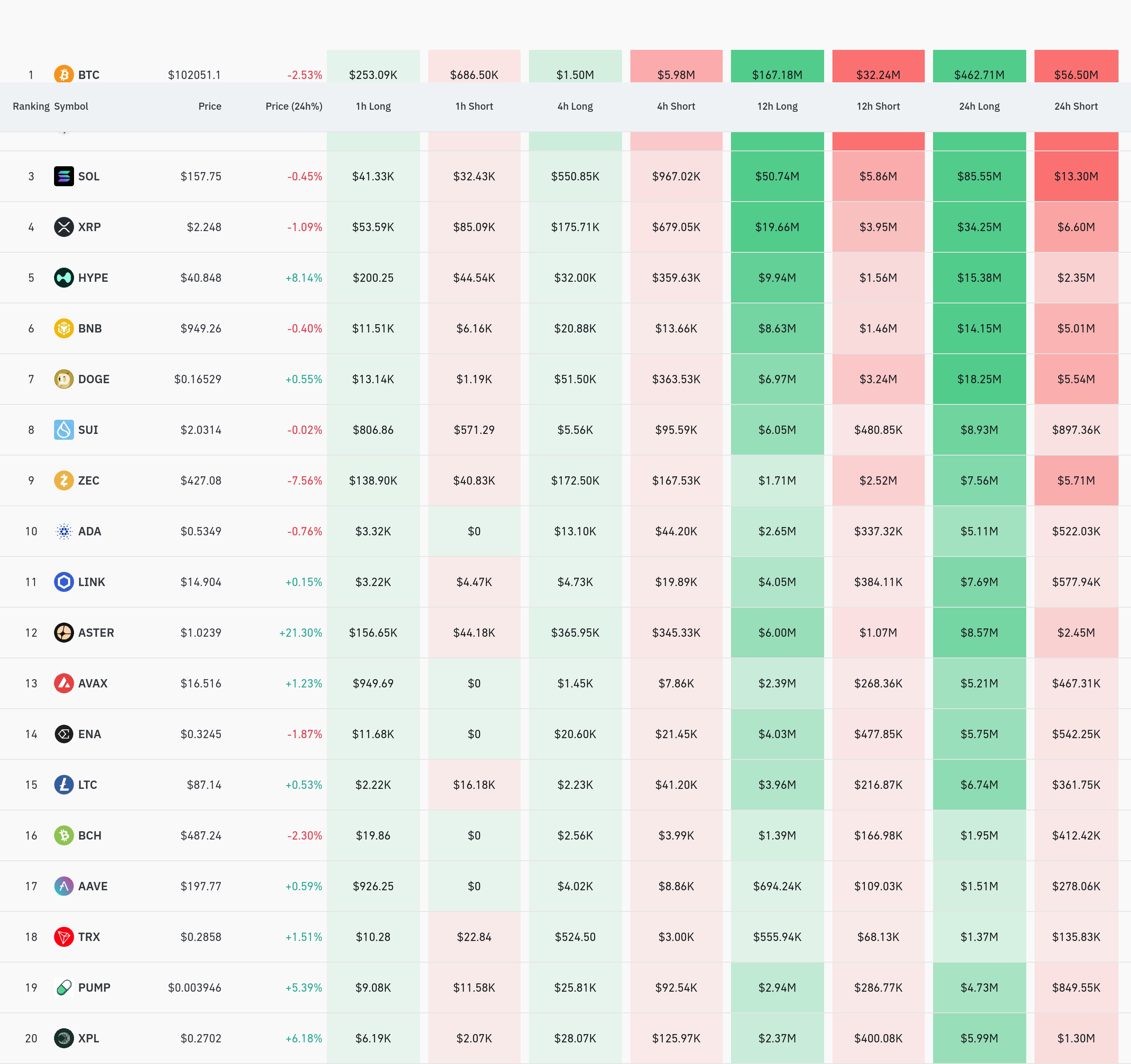
Task: Click the PUMP pill logo
Action: (x=64, y=987)
